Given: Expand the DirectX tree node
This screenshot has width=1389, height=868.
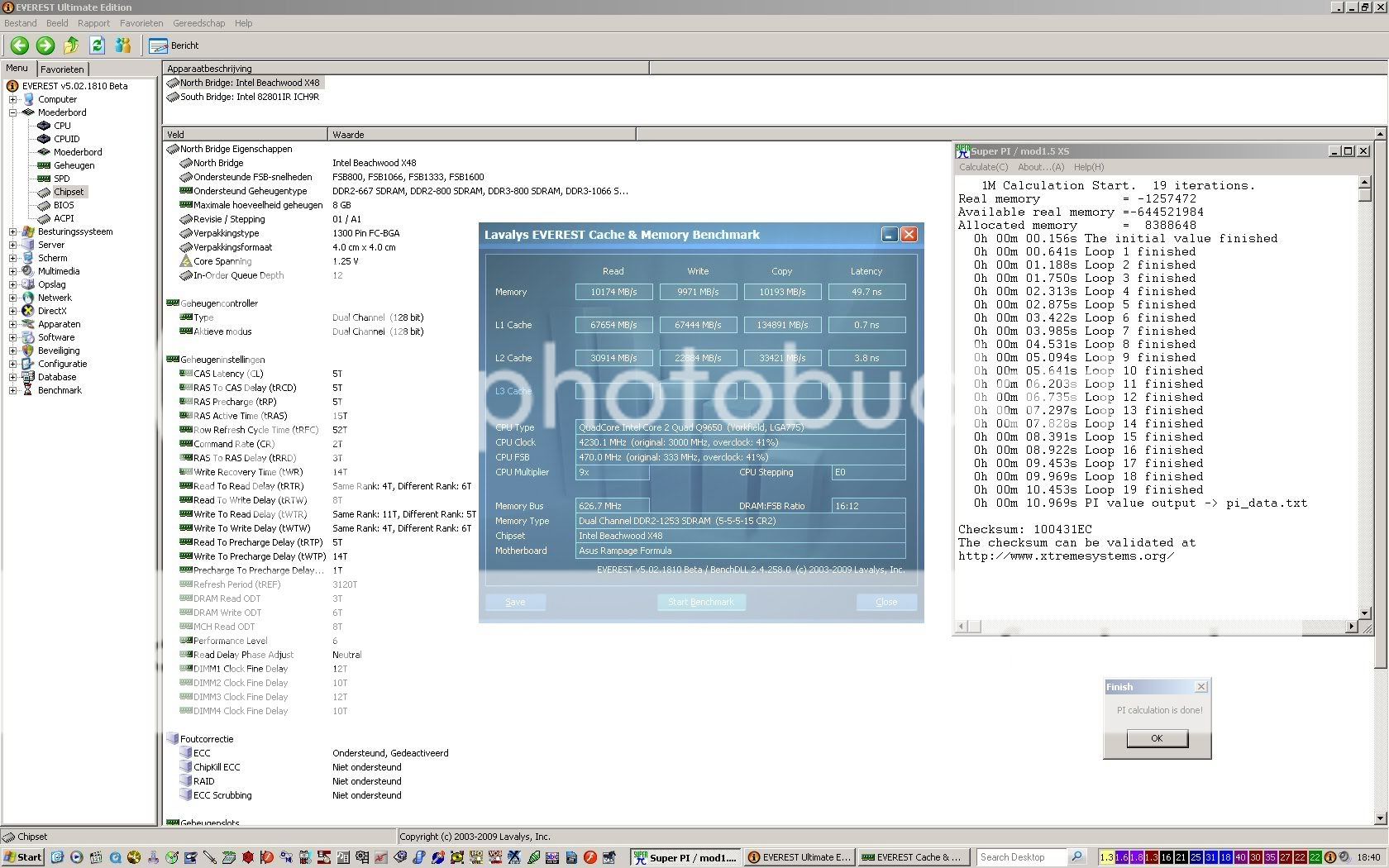Looking at the screenshot, I should [x=13, y=311].
